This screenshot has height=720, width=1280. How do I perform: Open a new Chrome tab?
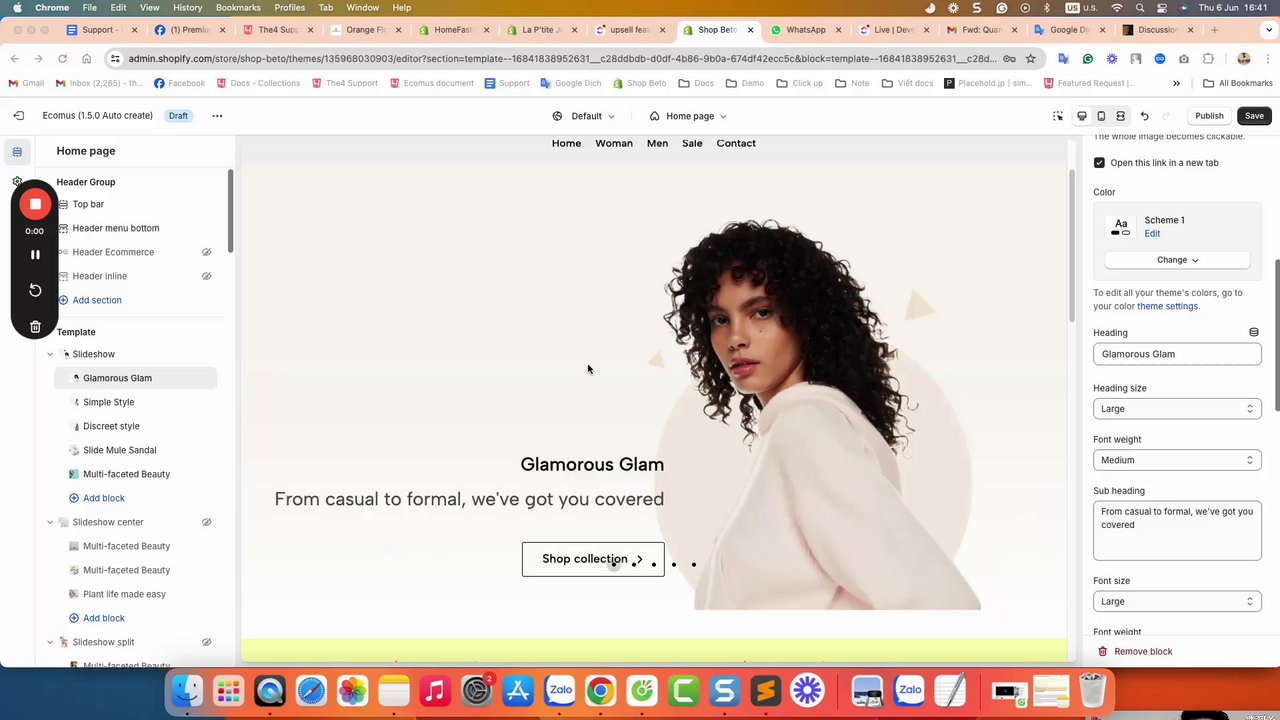point(1214,30)
